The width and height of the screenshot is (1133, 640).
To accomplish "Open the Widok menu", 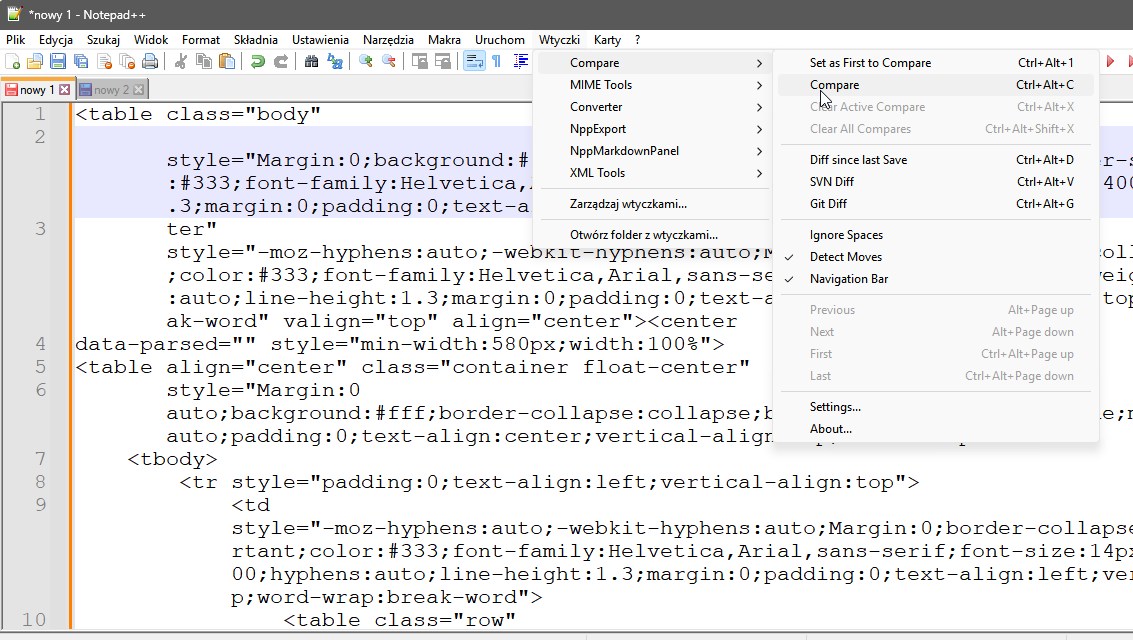I will point(151,40).
